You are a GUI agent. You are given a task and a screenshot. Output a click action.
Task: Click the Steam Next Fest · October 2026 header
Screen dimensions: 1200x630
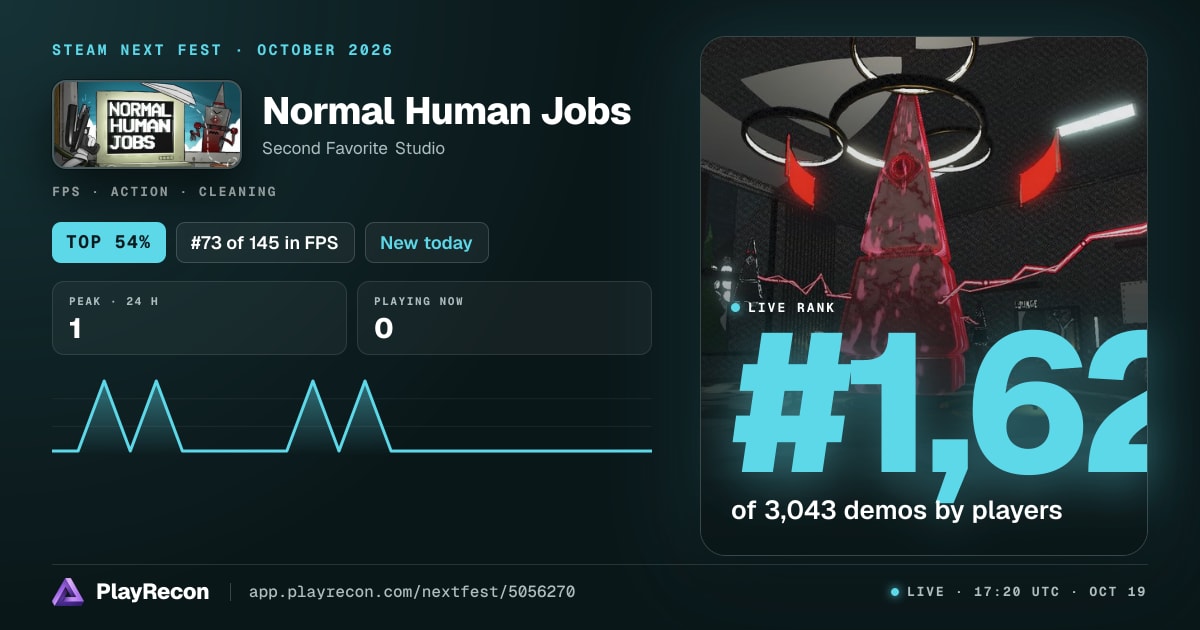point(222,50)
